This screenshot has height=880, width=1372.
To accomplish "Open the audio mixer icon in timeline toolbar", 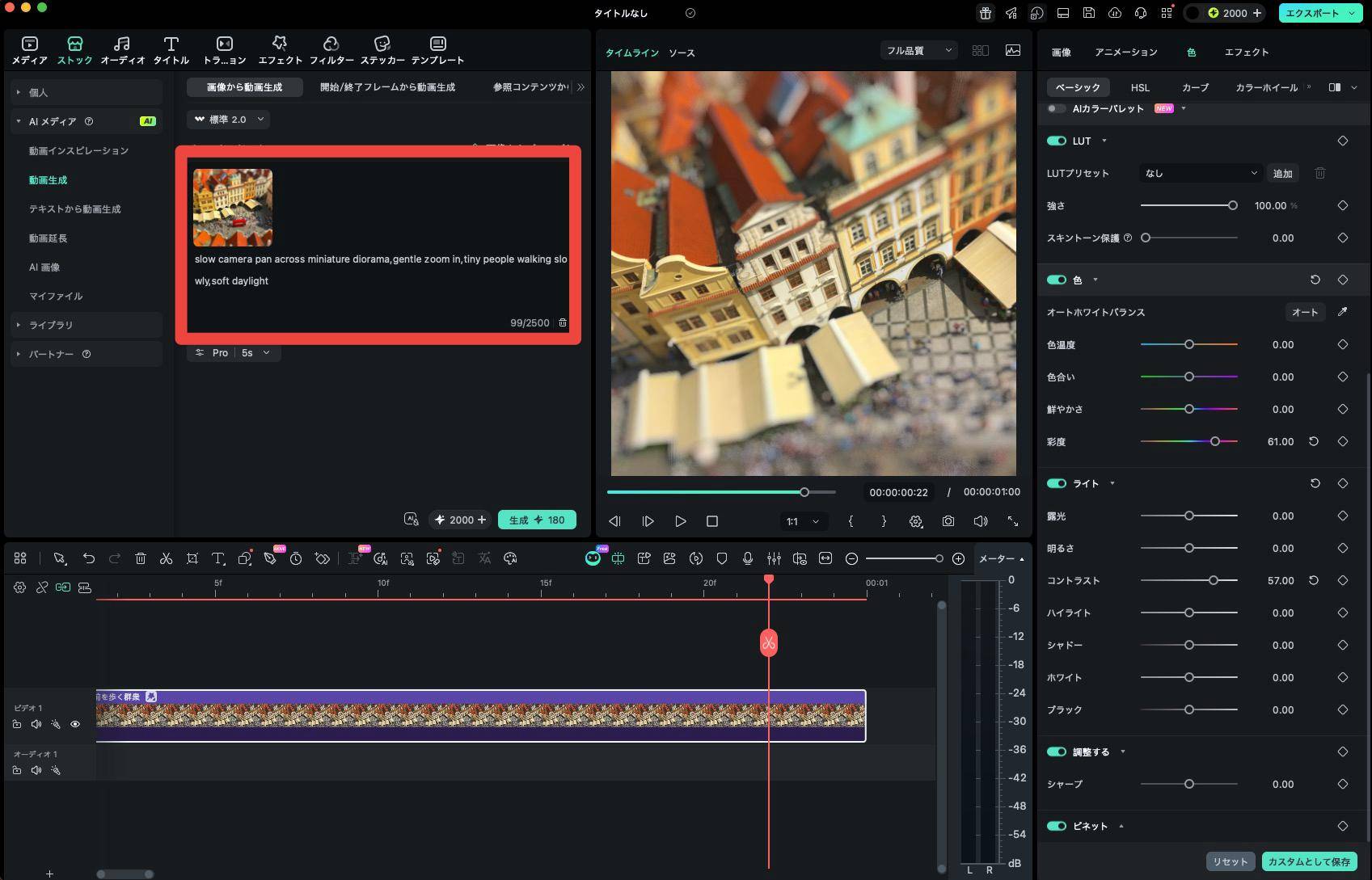I will click(774, 558).
